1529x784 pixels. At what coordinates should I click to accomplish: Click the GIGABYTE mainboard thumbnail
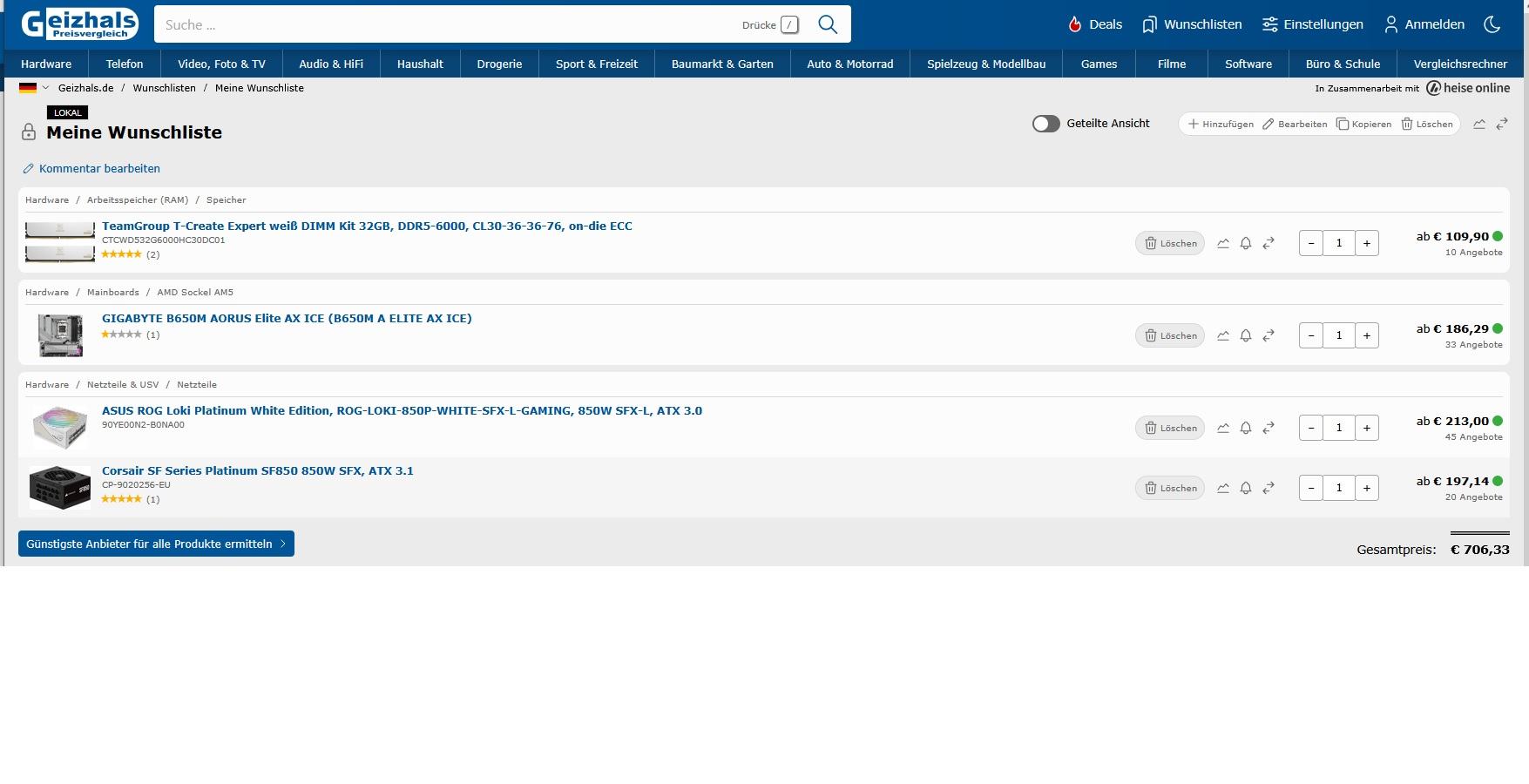coord(60,335)
